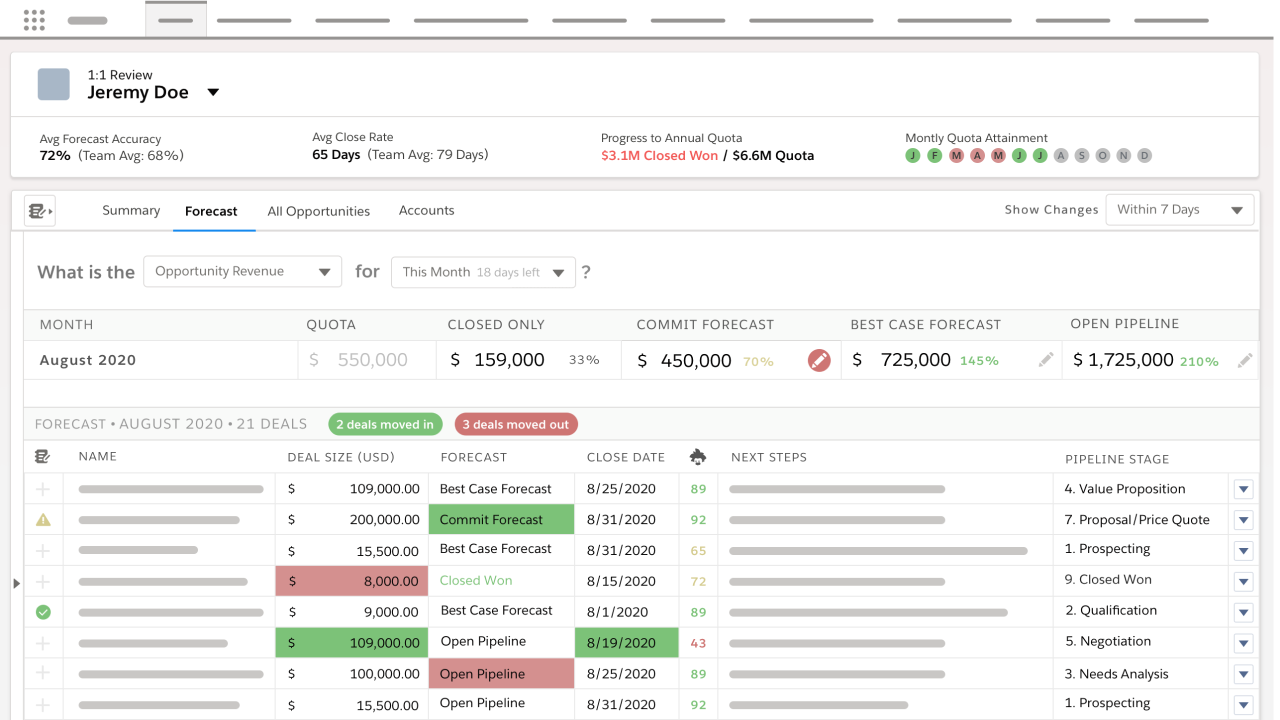Viewport: 1280px width, 720px height.
Task: Toggle the green checkmark on the $9,000 deal
Action: click(43, 612)
